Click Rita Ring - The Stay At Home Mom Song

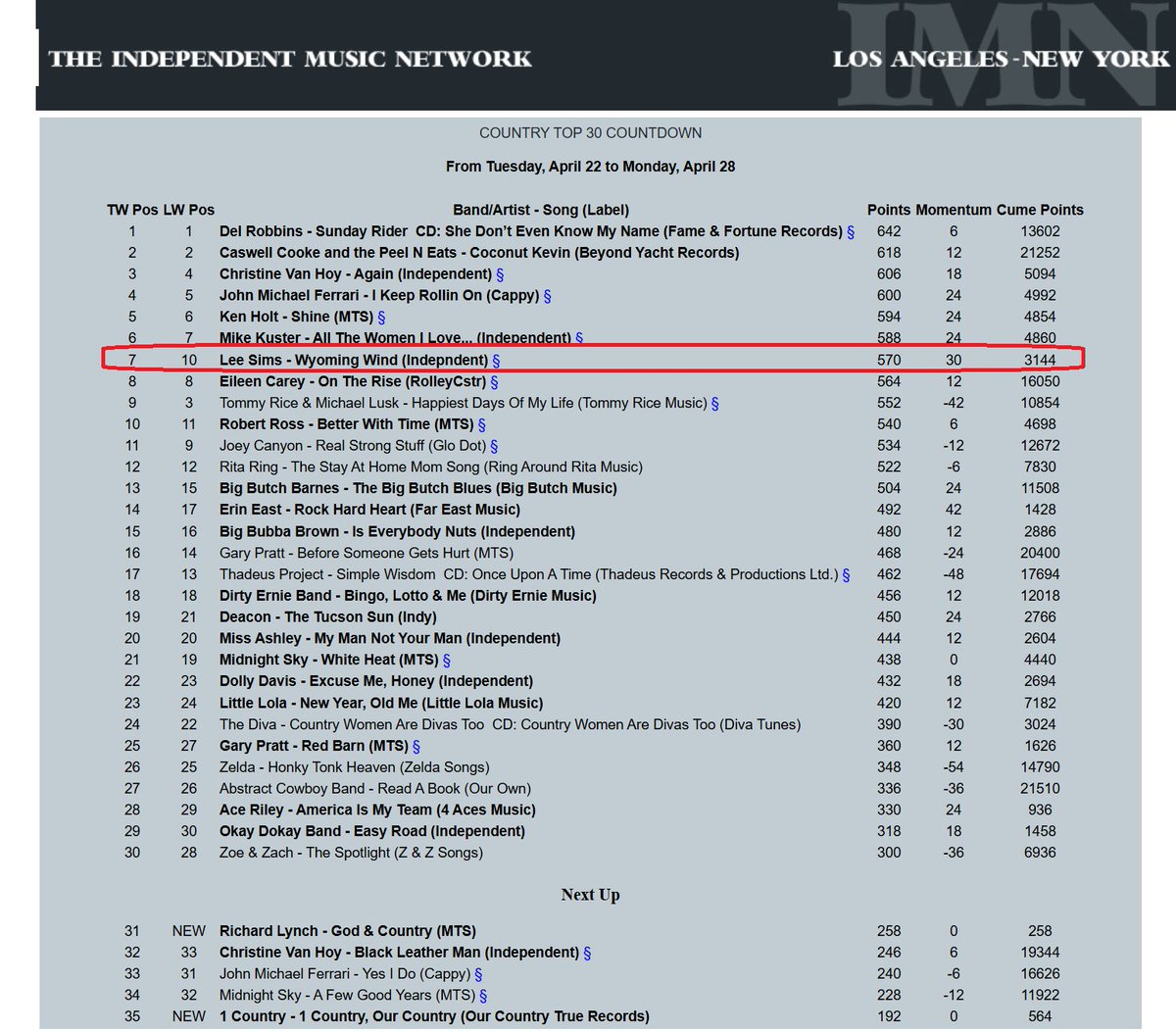pyautogui.click(x=431, y=467)
